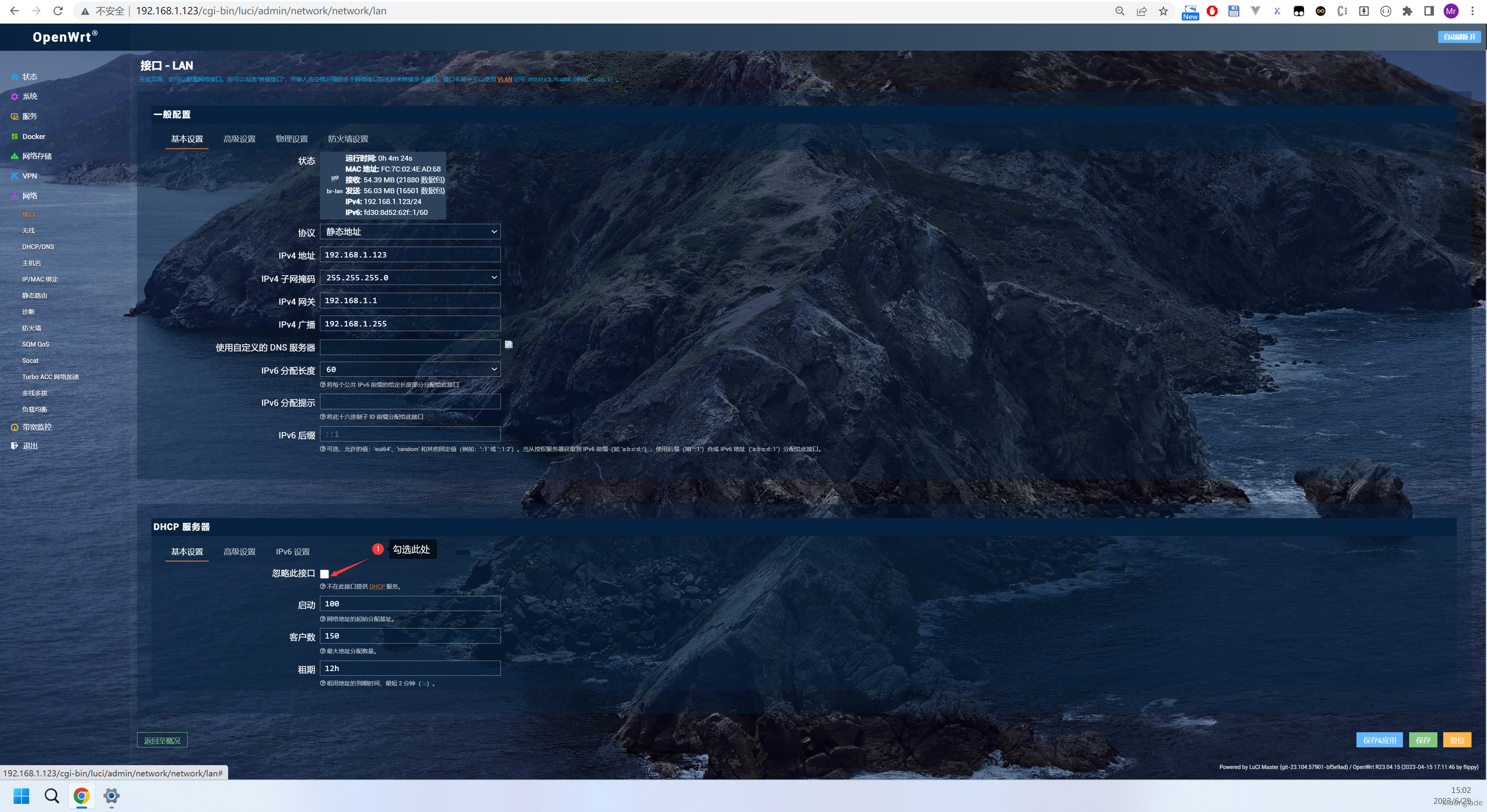Click the 状态 home icon in sidebar
The image size is (1487, 812).
click(14, 77)
